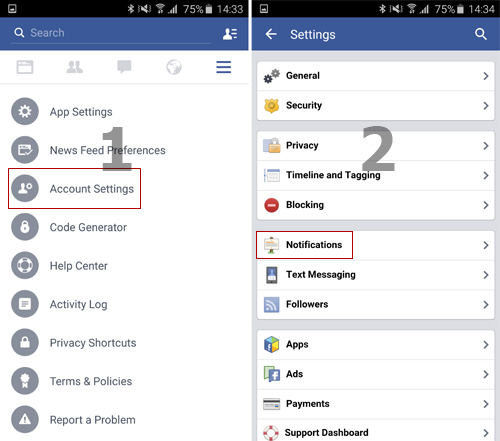The width and height of the screenshot is (500, 441).
Task: Open News Feed Preferences
Action: tap(107, 150)
